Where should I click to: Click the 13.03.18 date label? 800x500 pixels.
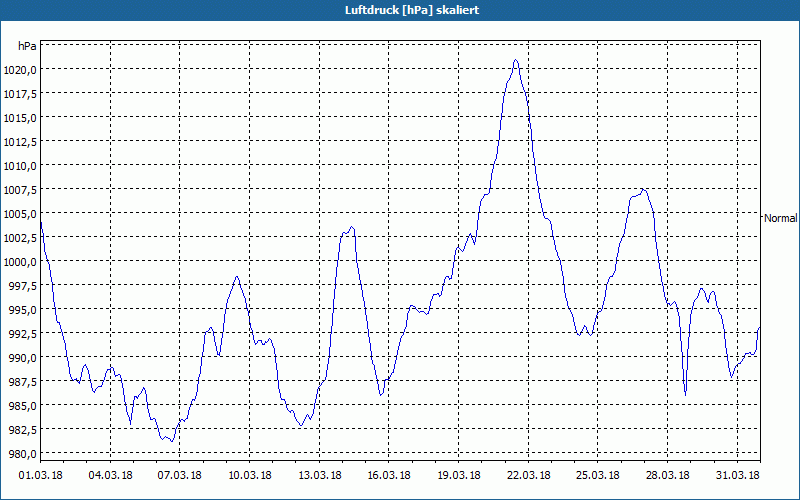[319, 475]
